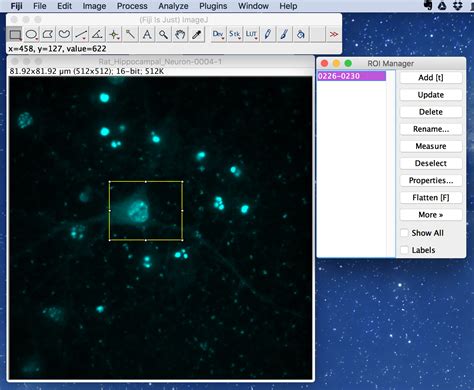The image size is (474, 390).
Task: Open the Image menu
Action: pos(94,6)
